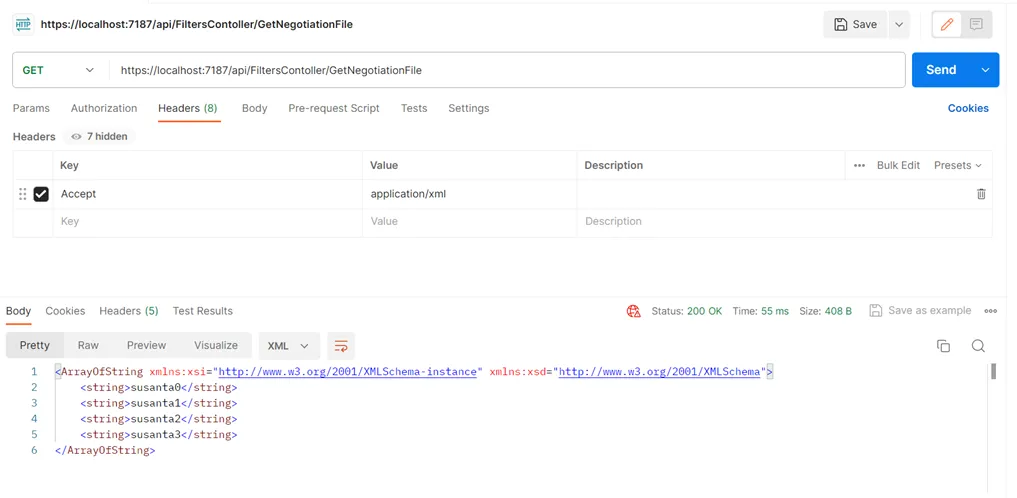Select the Raw view

point(88,346)
